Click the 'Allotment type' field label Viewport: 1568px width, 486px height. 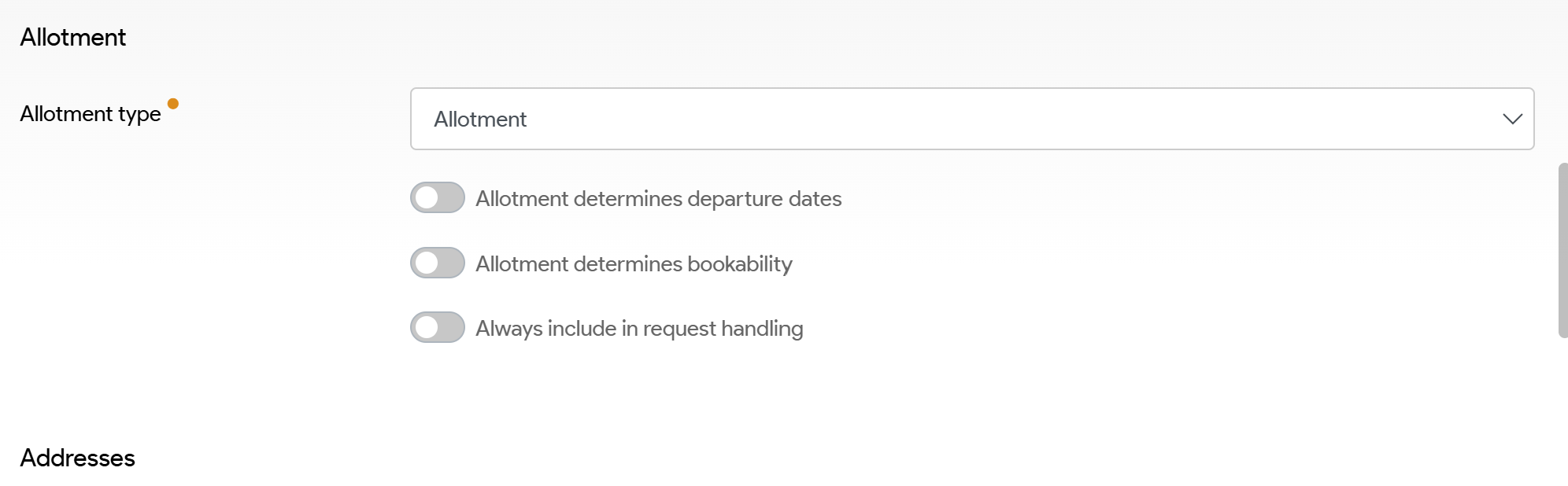(x=91, y=114)
